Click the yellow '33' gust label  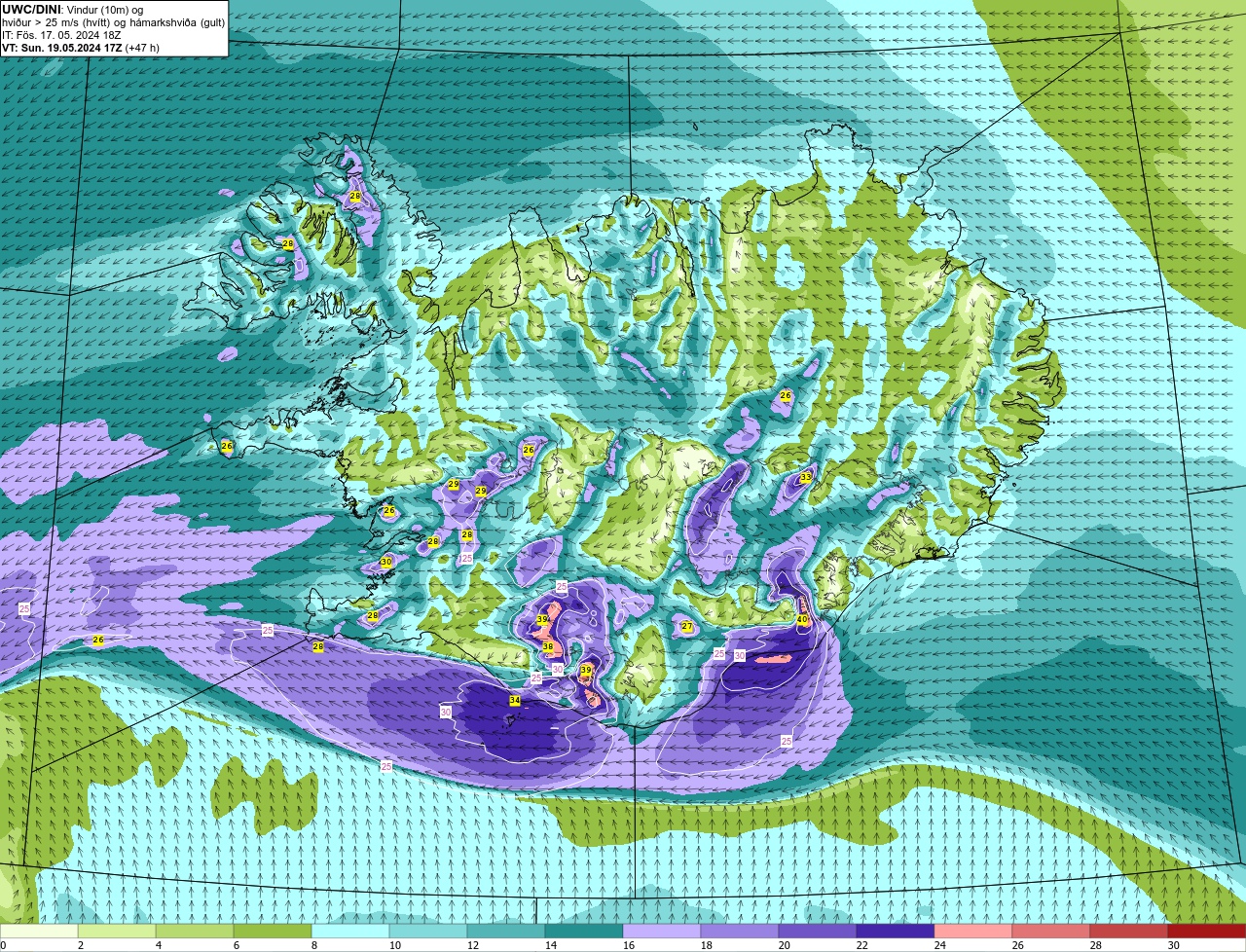(805, 477)
